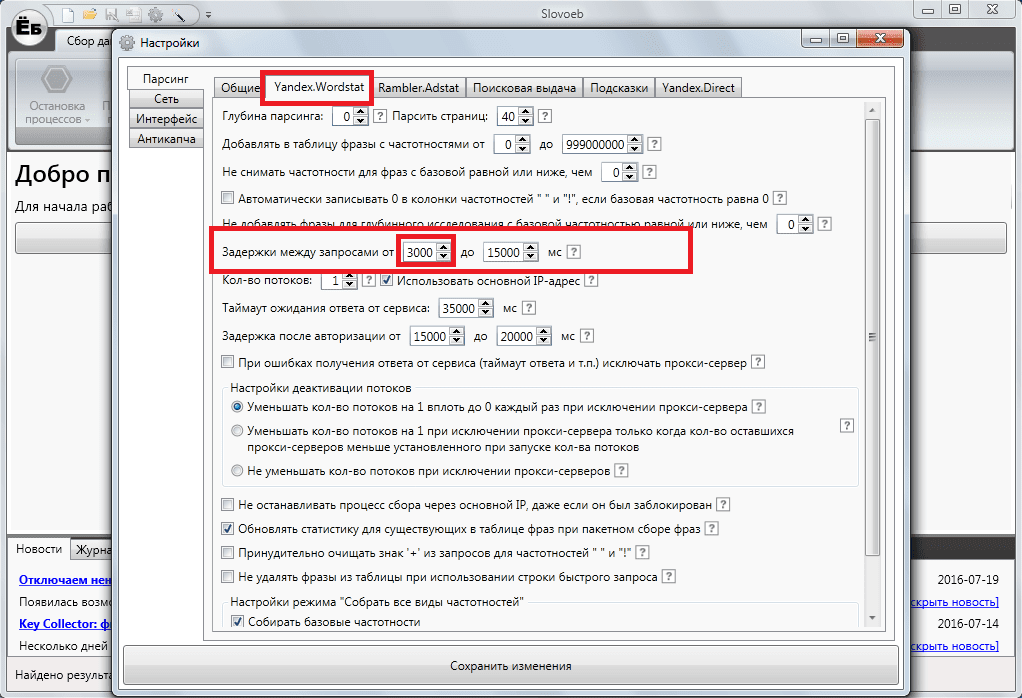This screenshot has height=698, width=1022.
Task: Uncheck Собирать базовые частотности
Action: [x=237, y=621]
